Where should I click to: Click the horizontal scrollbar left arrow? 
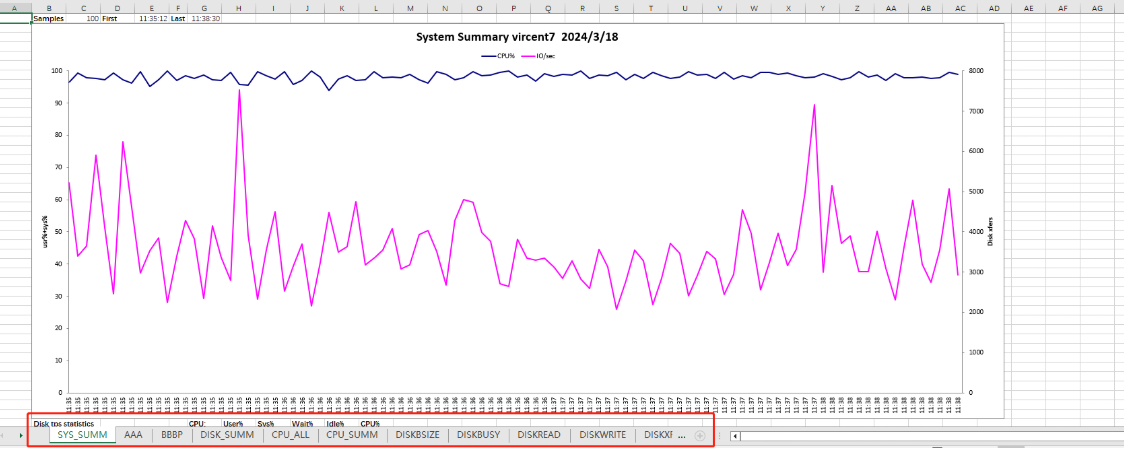pyautogui.click(x=736, y=436)
